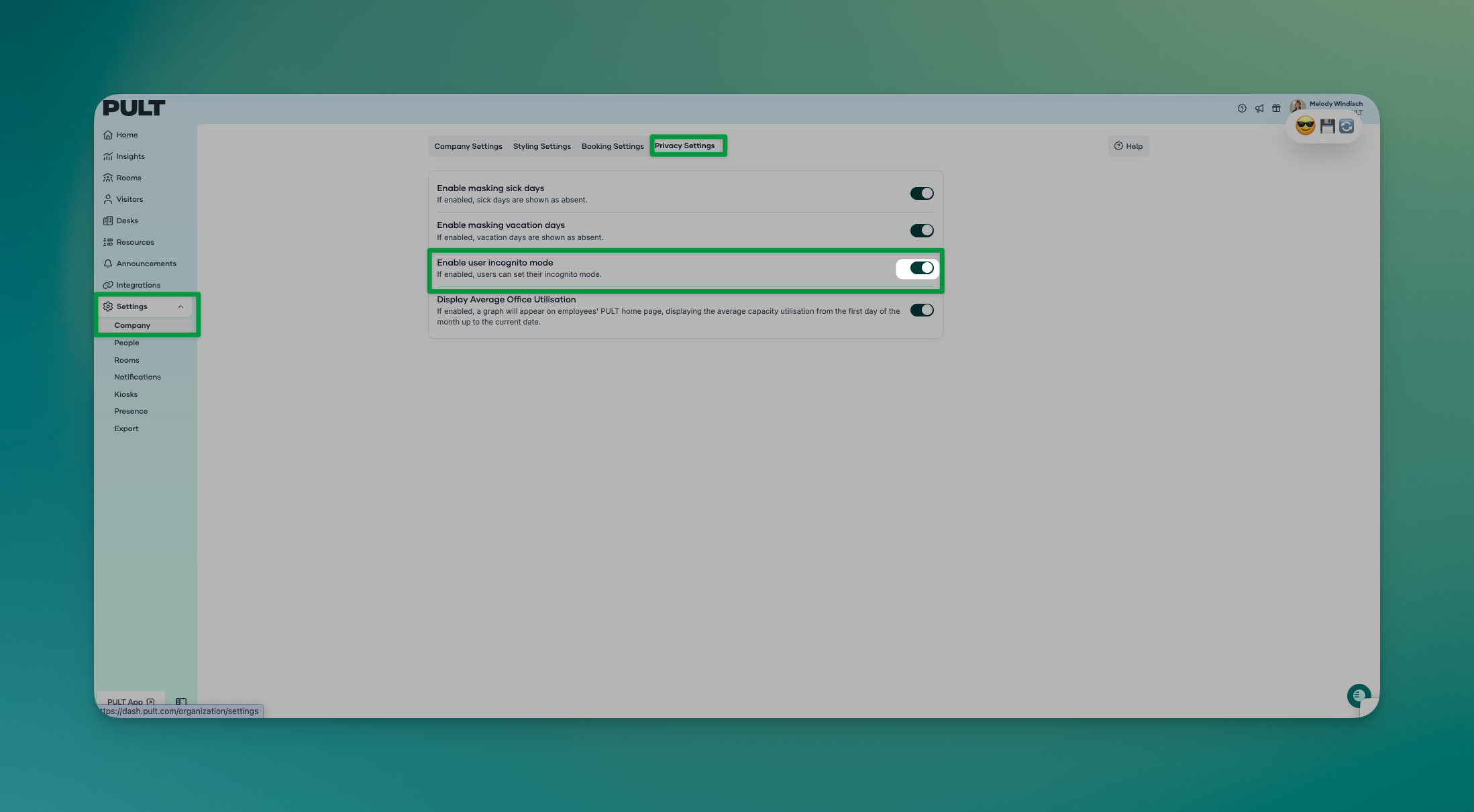Toggle Enable masking sick days switch

(x=921, y=194)
